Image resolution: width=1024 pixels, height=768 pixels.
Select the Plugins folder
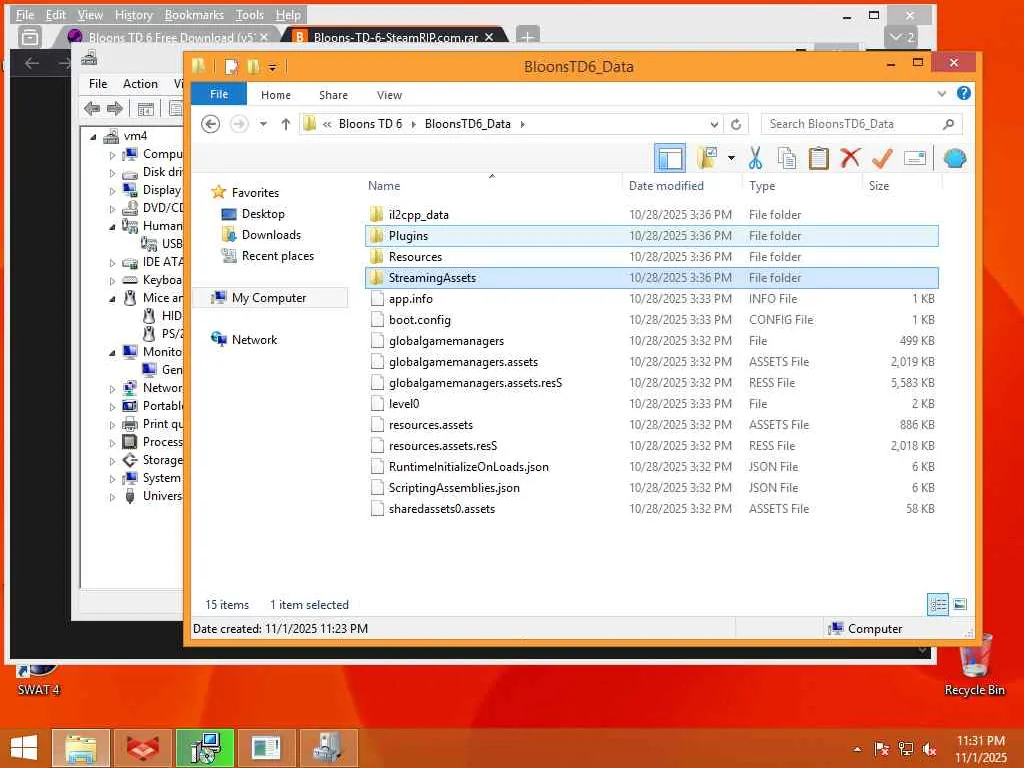pyautogui.click(x=651, y=236)
